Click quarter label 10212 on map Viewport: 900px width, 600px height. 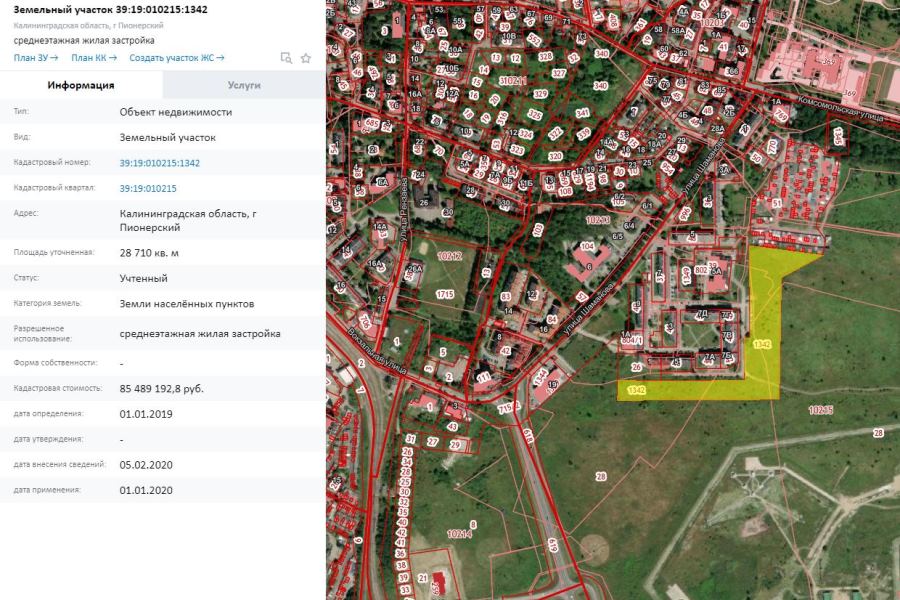point(449,257)
